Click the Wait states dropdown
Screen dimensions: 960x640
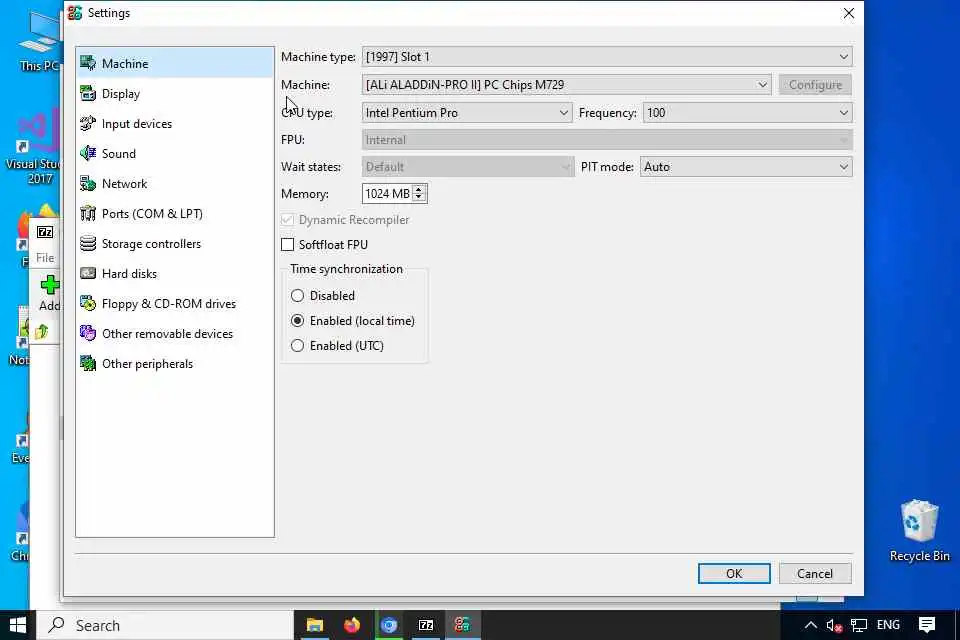tap(468, 167)
